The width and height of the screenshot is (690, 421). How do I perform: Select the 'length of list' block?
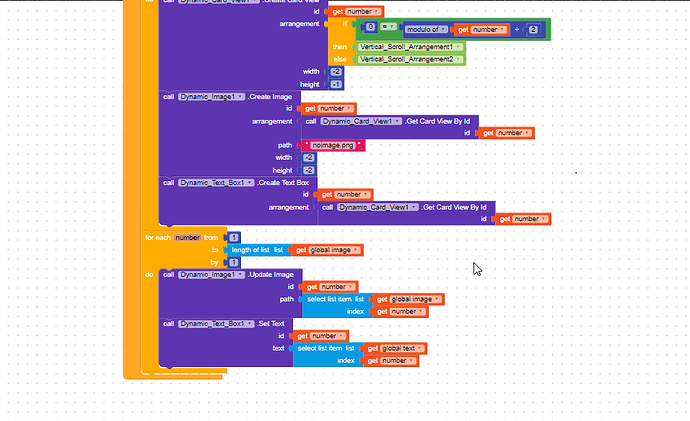(257, 250)
